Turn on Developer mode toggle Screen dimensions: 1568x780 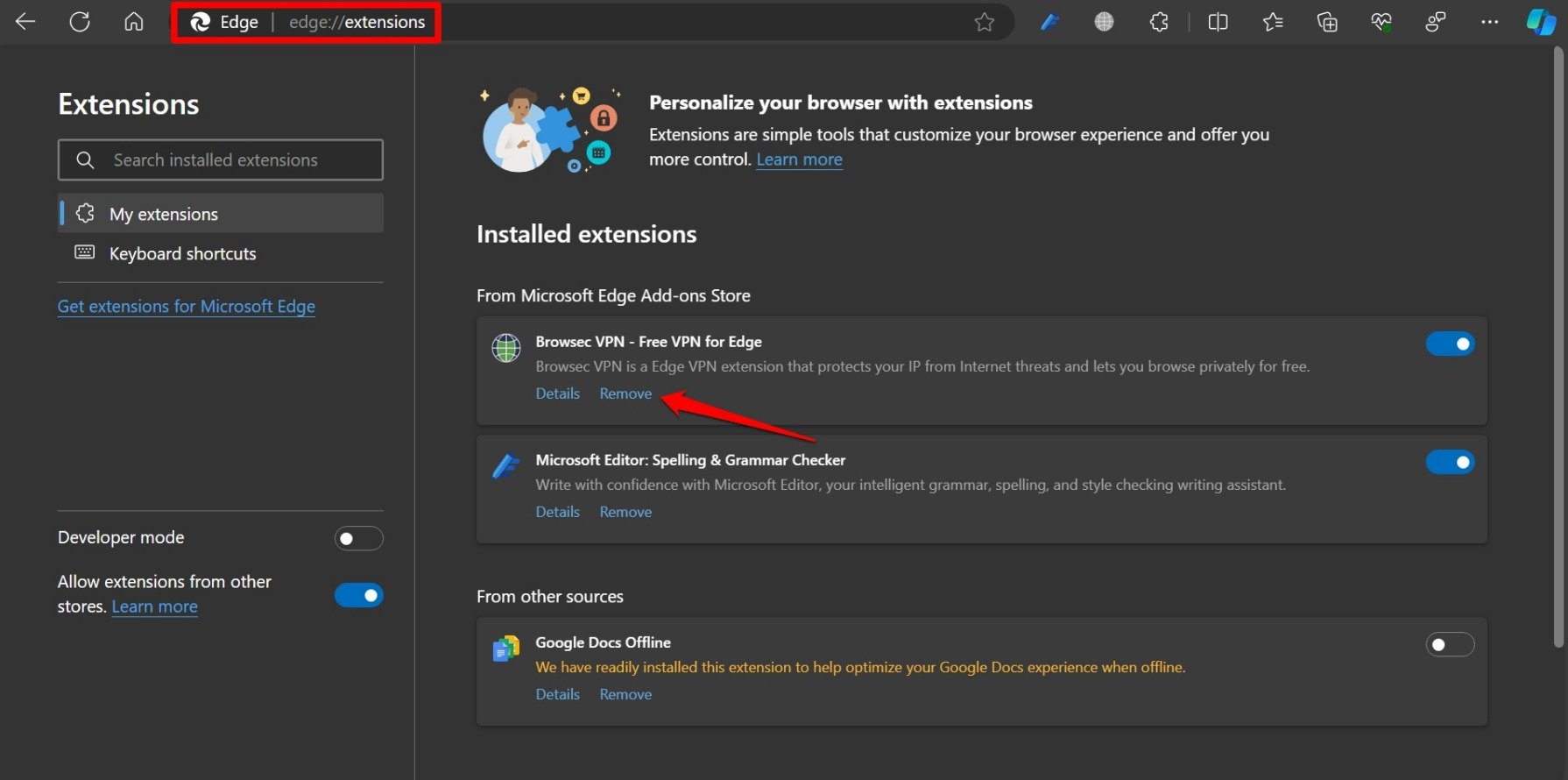tap(359, 538)
